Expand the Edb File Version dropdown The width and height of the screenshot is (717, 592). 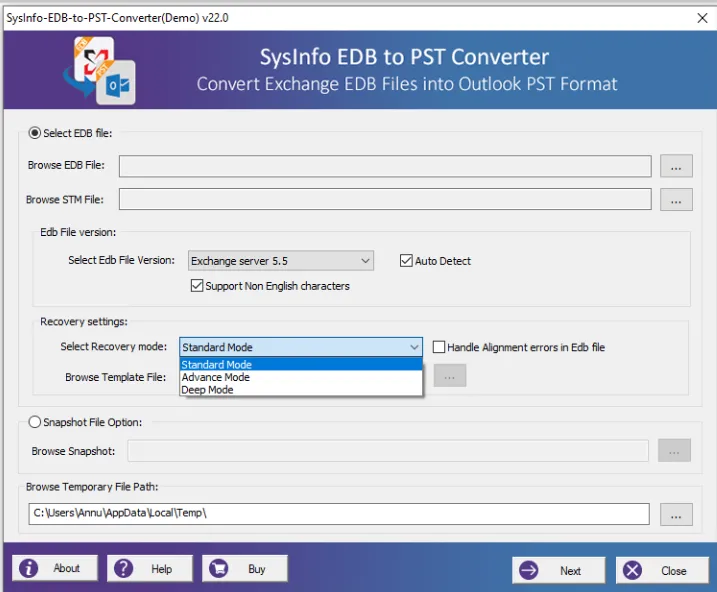[x=364, y=261]
